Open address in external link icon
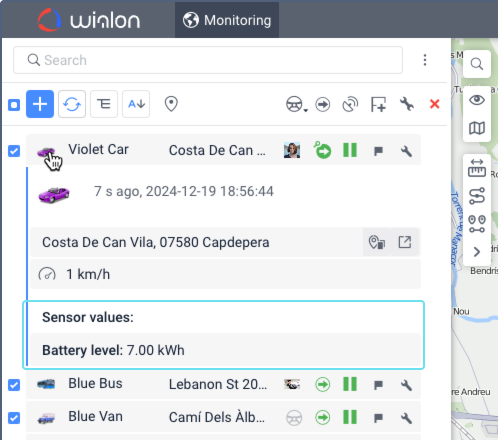498x440 pixels. point(405,242)
